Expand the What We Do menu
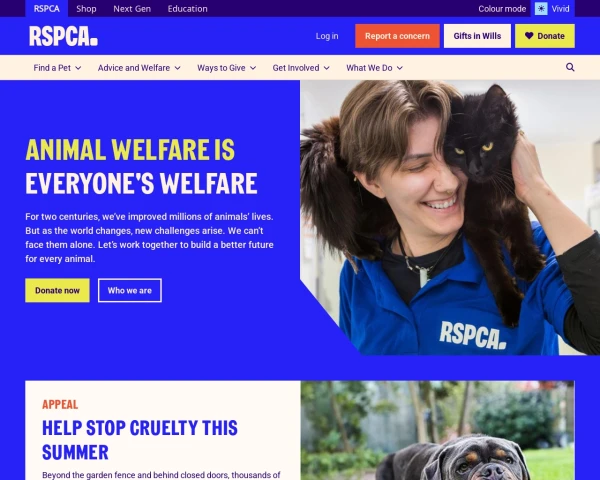 (x=374, y=68)
